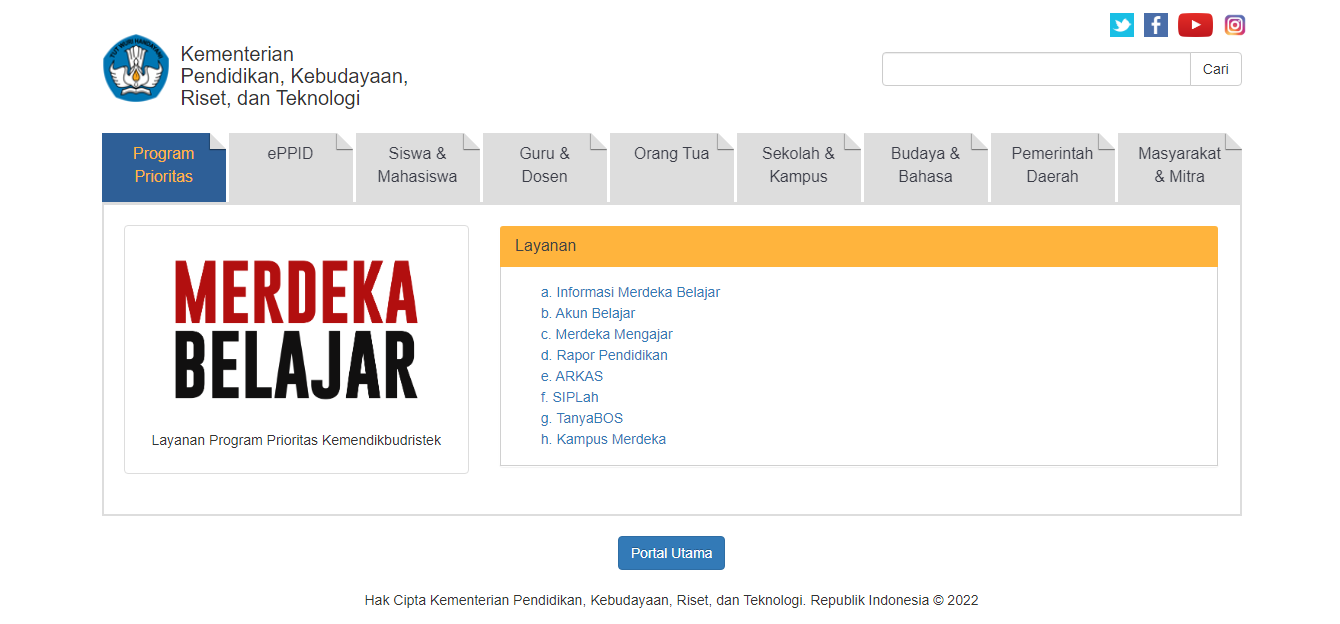Open the Siswa & Mahasiswa tab
The image size is (1340, 624).
tap(418, 167)
